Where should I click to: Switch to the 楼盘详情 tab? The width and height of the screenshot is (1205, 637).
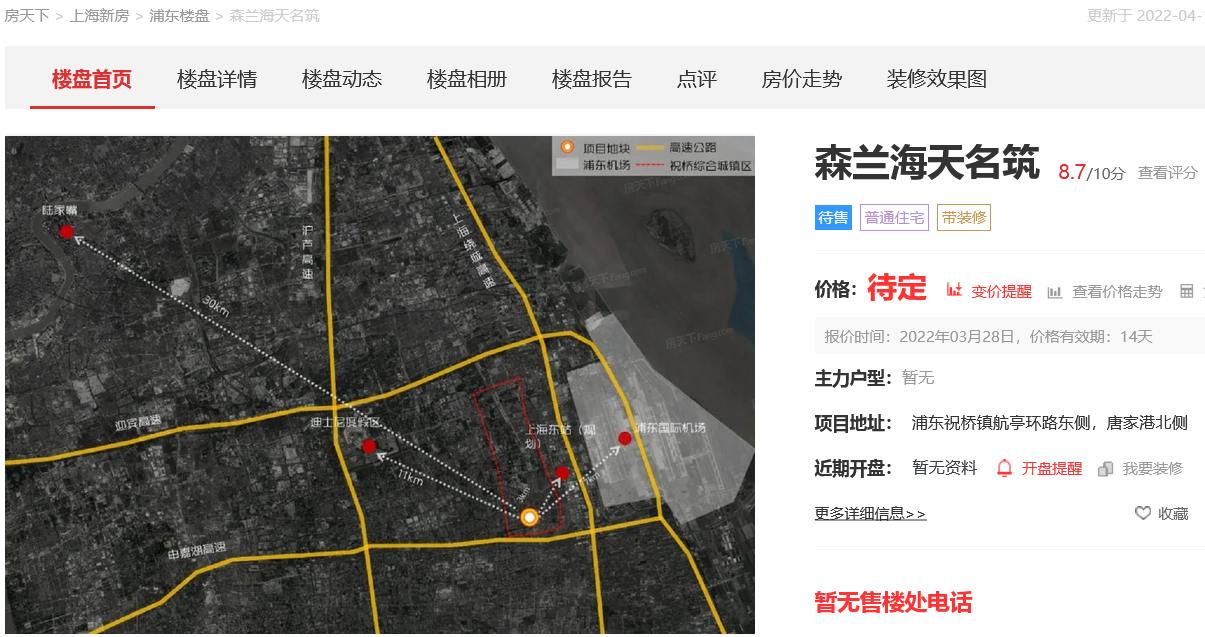pos(217,79)
